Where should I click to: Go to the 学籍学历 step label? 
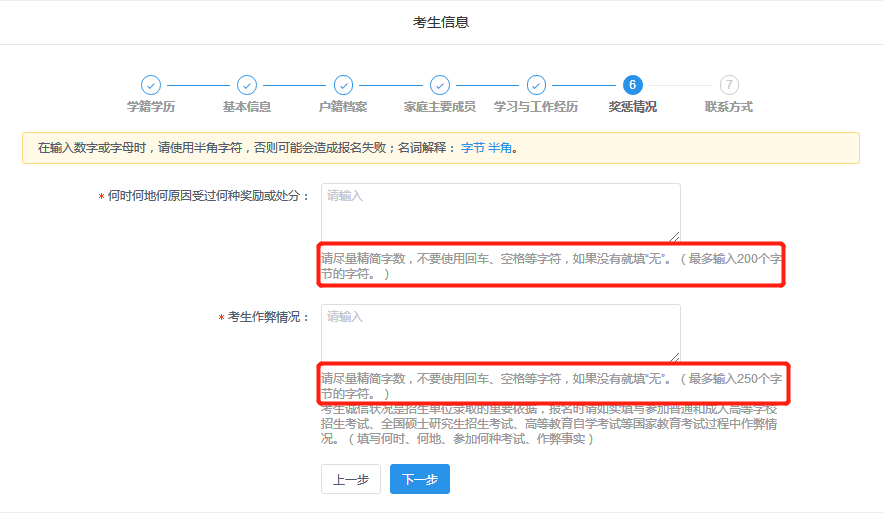pyautogui.click(x=151, y=107)
